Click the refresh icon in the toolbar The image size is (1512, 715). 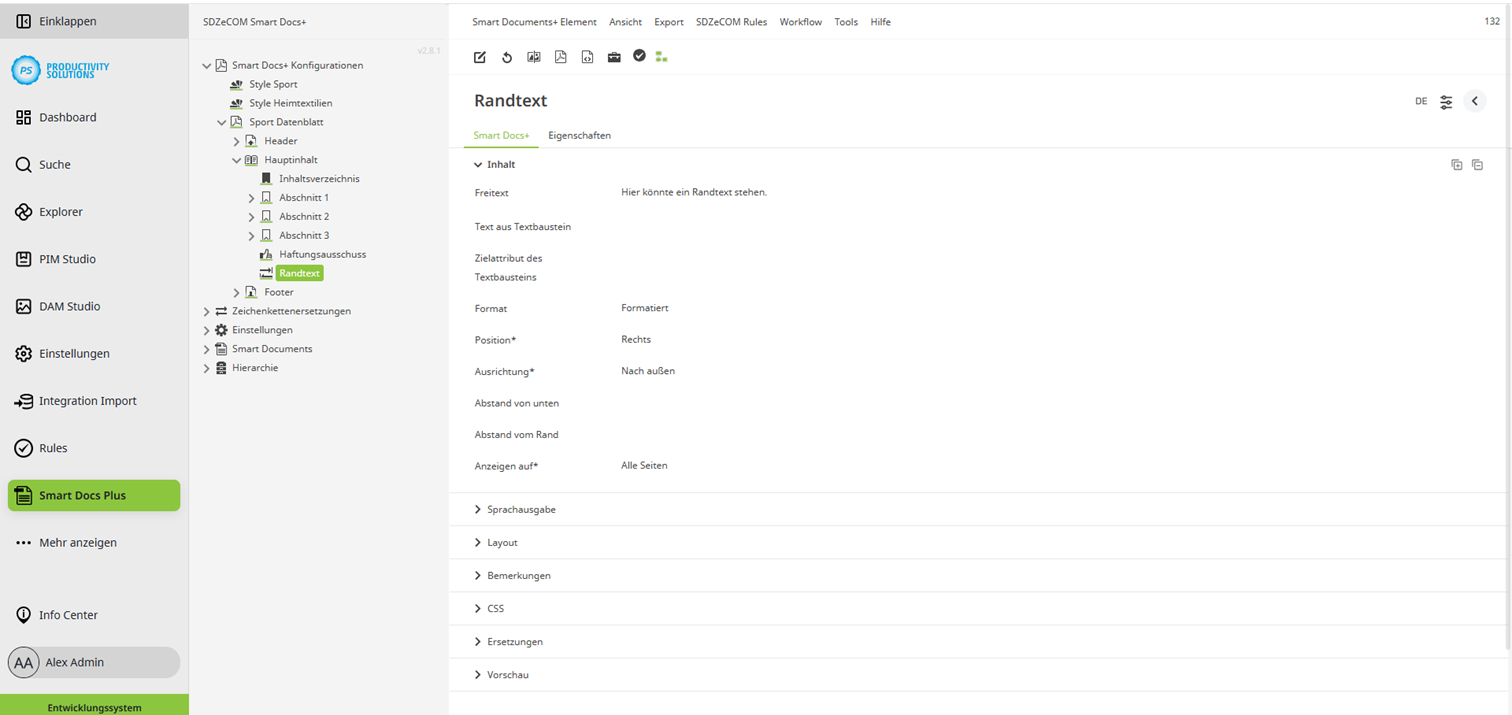pos(507,57)
